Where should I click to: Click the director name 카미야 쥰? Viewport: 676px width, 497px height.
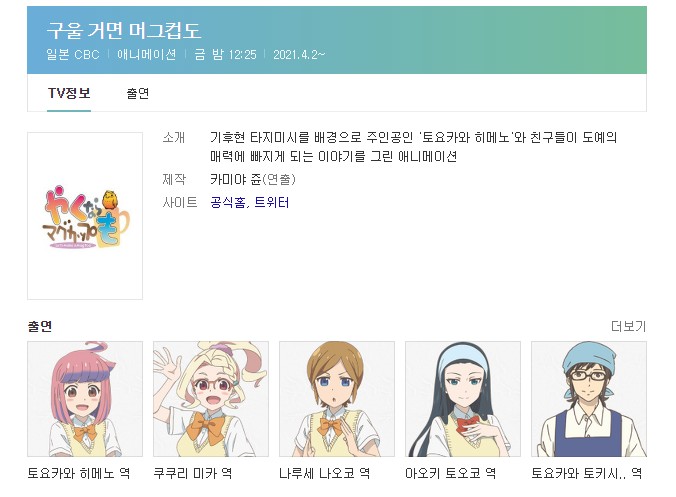[235, 179]
